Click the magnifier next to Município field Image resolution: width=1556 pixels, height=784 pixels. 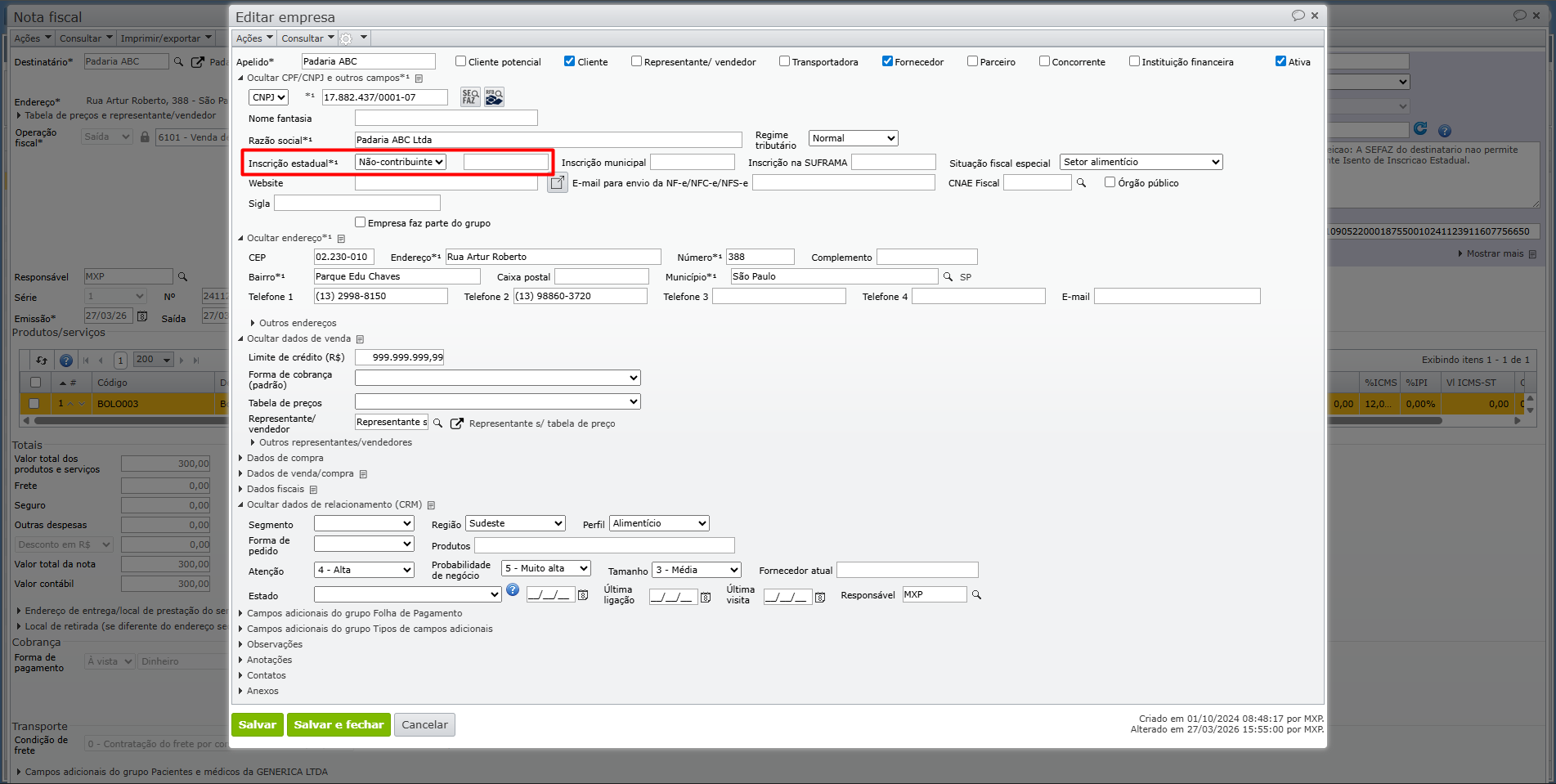[x=948, y=277]
